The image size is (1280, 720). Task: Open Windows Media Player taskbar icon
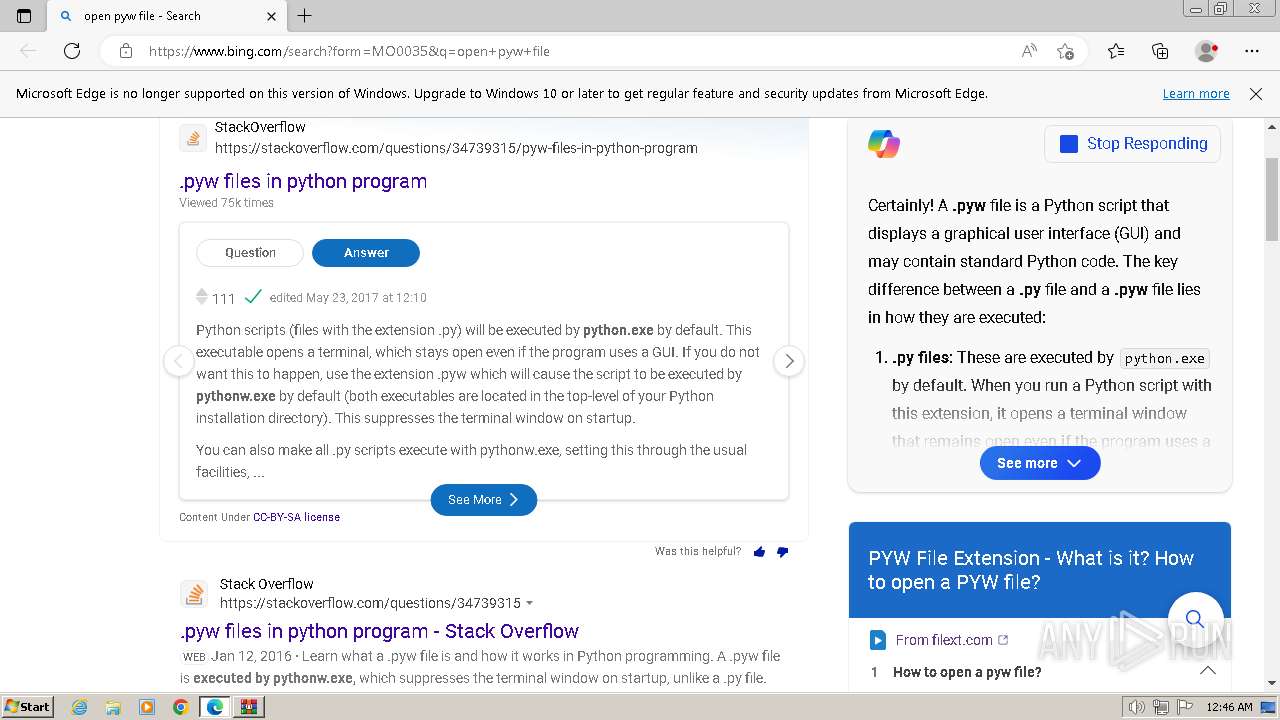(147, 707)
